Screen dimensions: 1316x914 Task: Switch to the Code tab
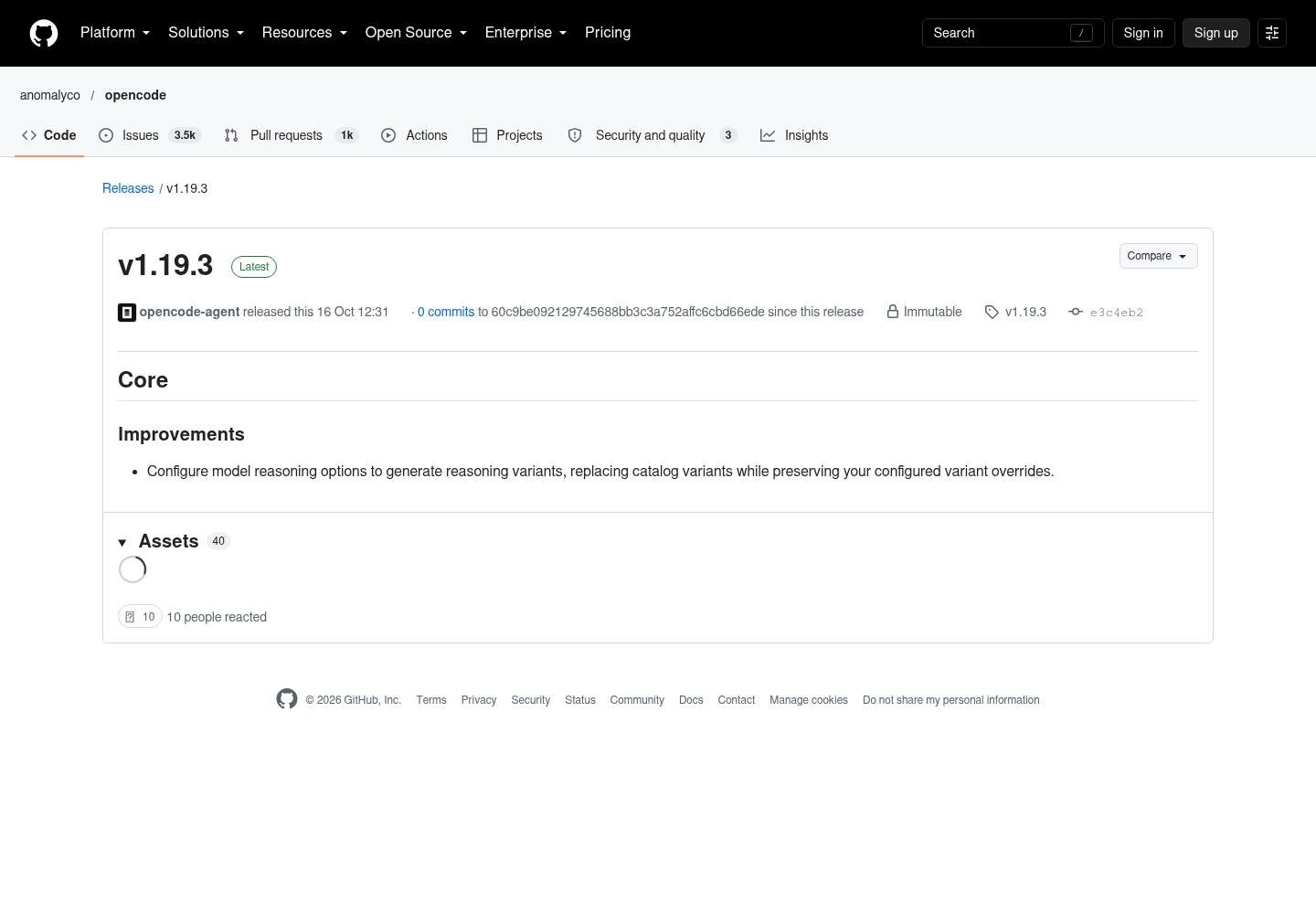(49, 135)
